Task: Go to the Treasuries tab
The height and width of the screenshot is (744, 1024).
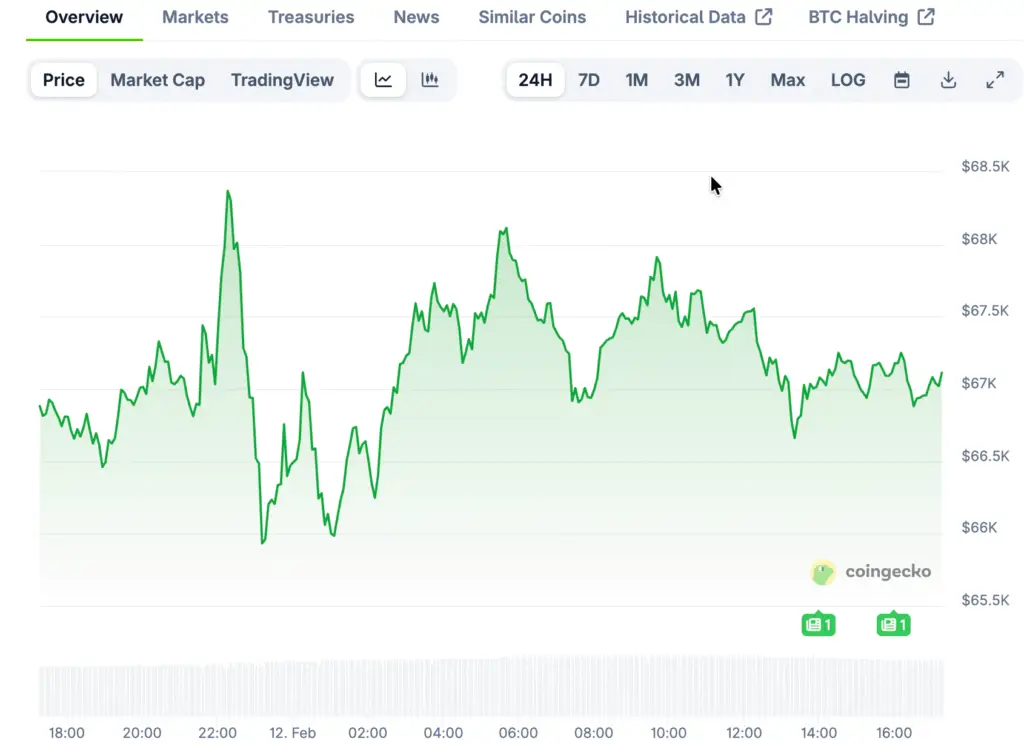Action: (311, 17)
